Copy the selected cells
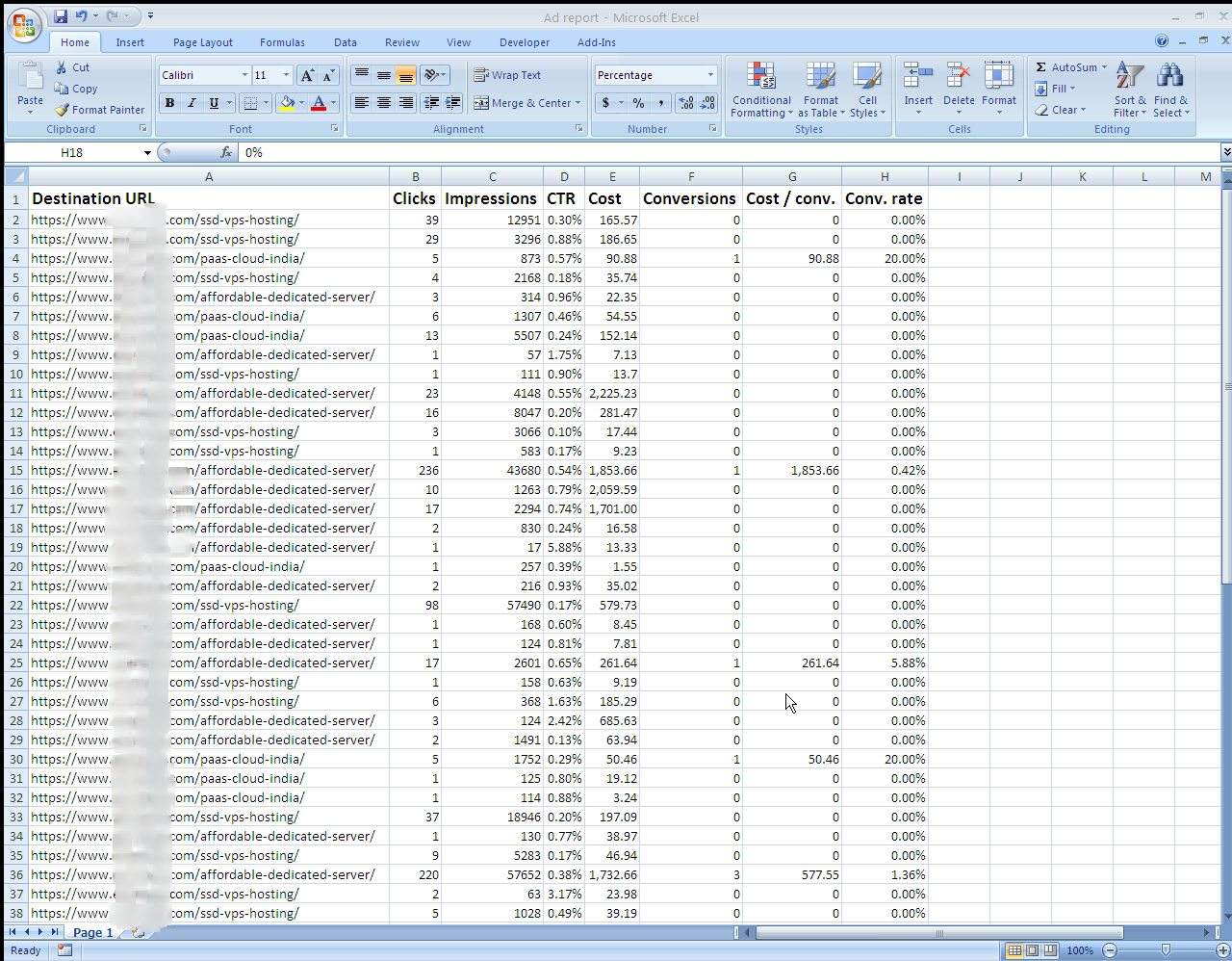 [76, 89]
